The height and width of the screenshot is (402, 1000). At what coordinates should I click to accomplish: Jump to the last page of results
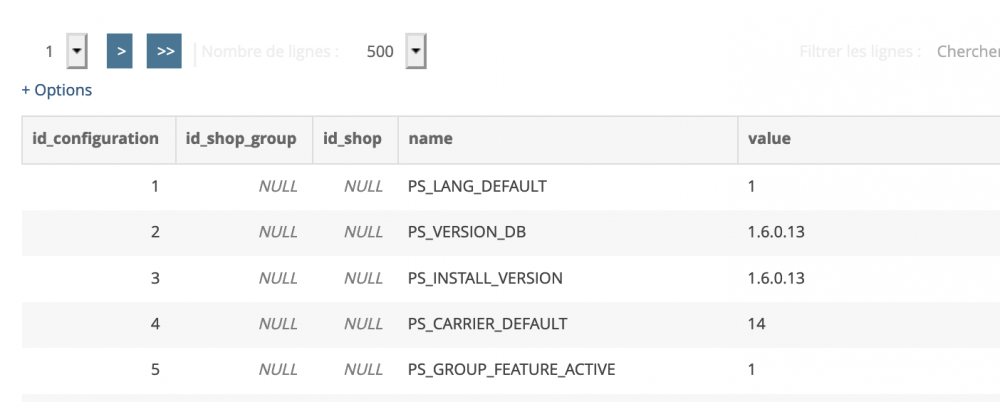(164, 51)
